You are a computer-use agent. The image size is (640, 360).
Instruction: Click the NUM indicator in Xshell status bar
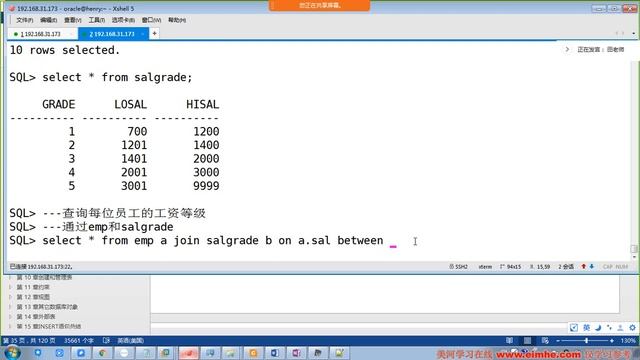[622, 267]
